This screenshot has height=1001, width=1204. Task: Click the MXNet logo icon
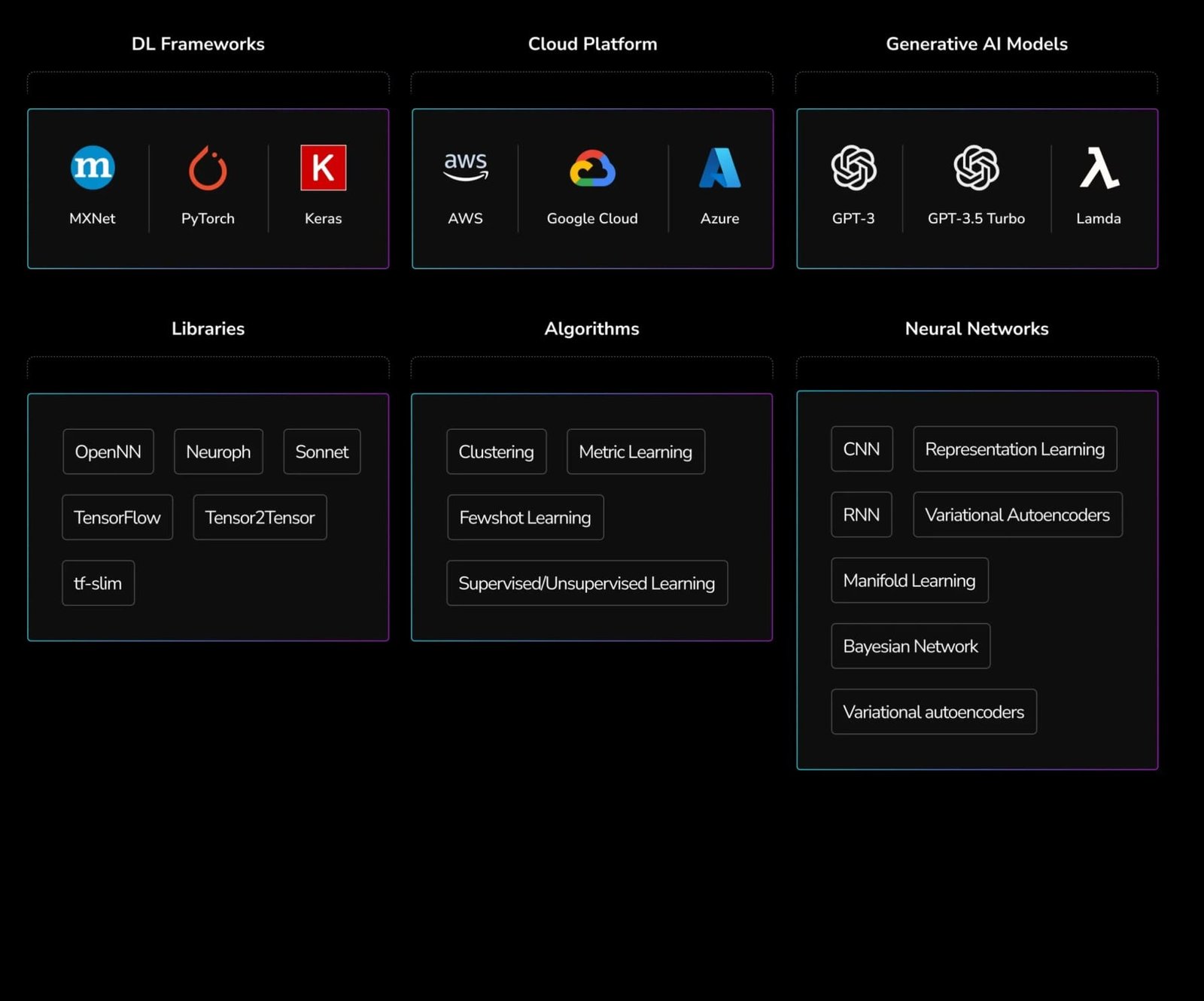click(93, 167)
